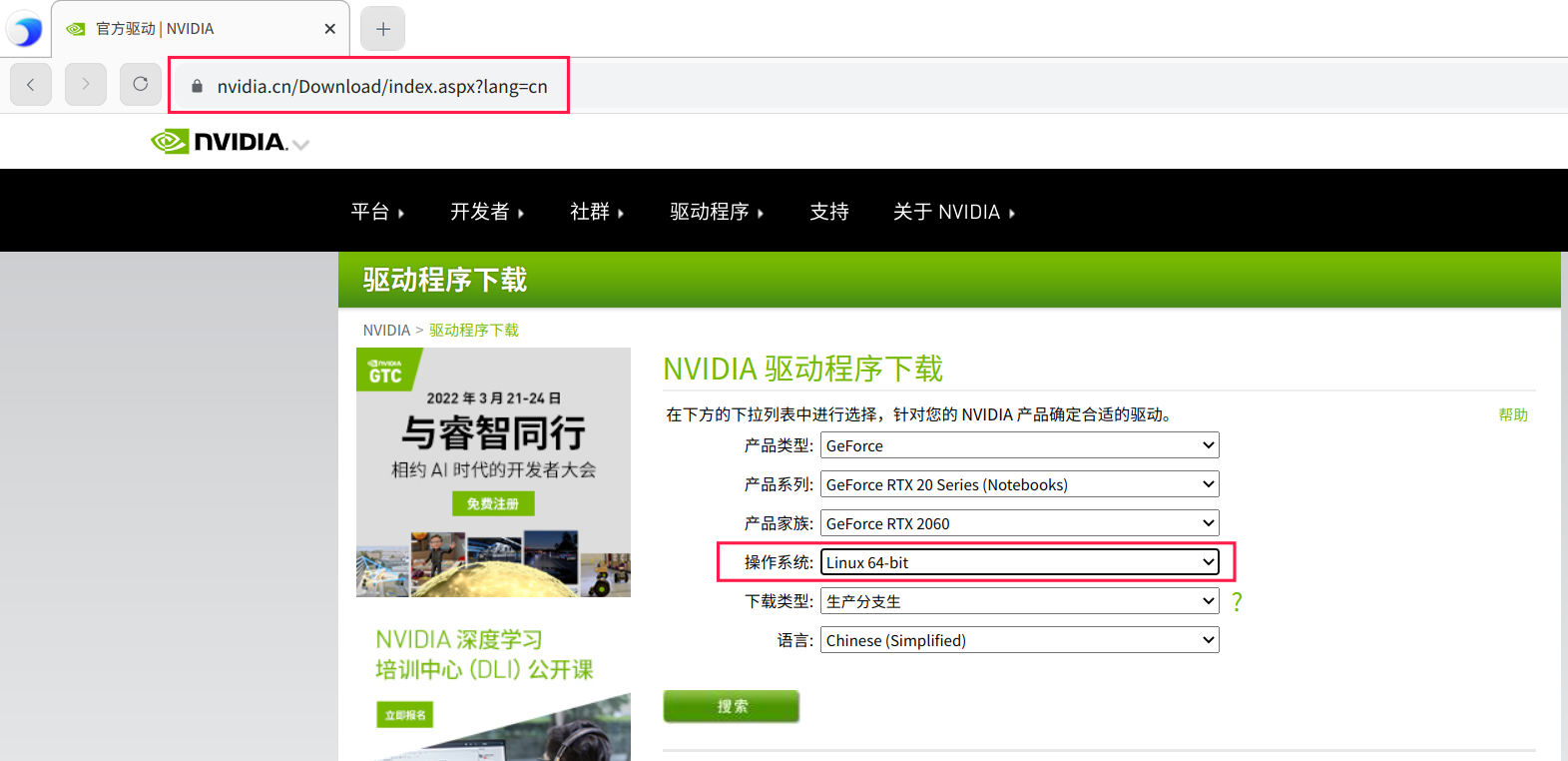This screenshot has width=1568, height=761.
Task: Click the 产品类型 field label
Action: [779, 445]
